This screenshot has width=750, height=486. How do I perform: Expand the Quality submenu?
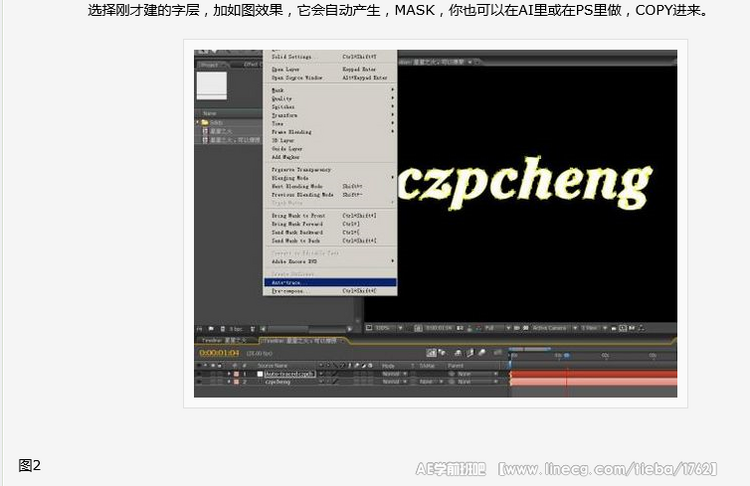[x=330, y=99]
